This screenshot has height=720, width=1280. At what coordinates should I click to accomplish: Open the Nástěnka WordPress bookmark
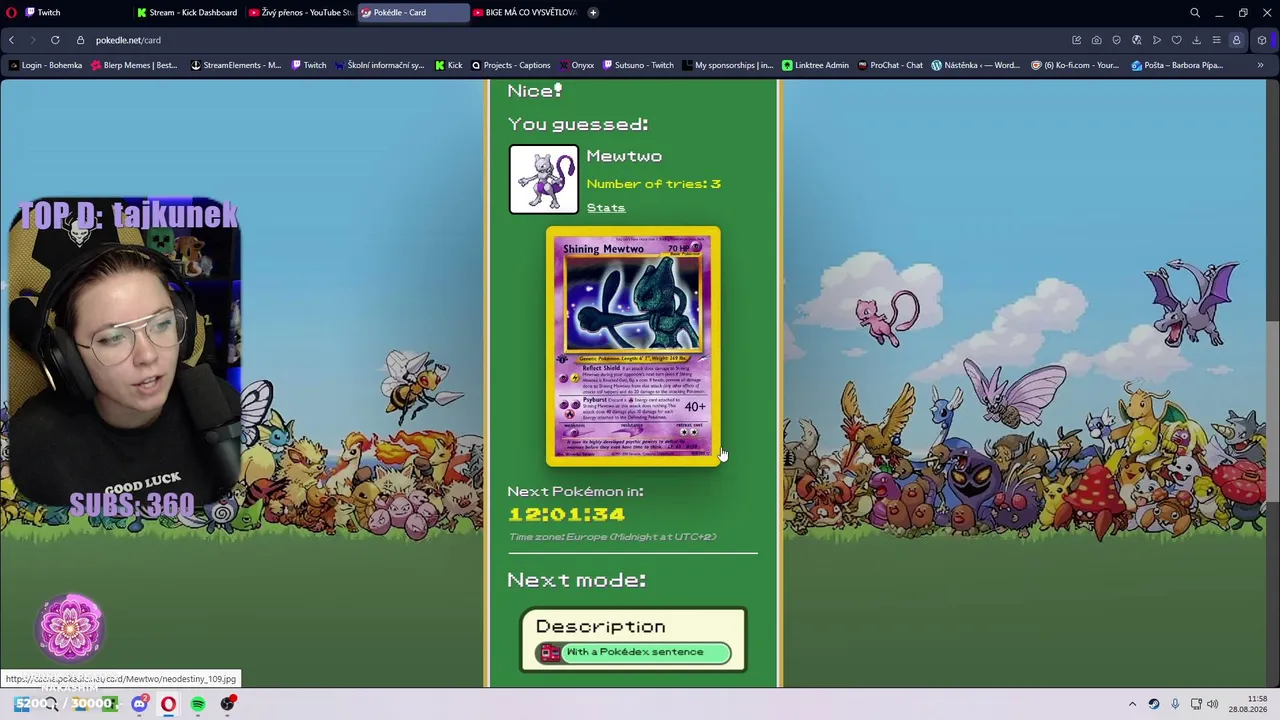coord(975,65)
